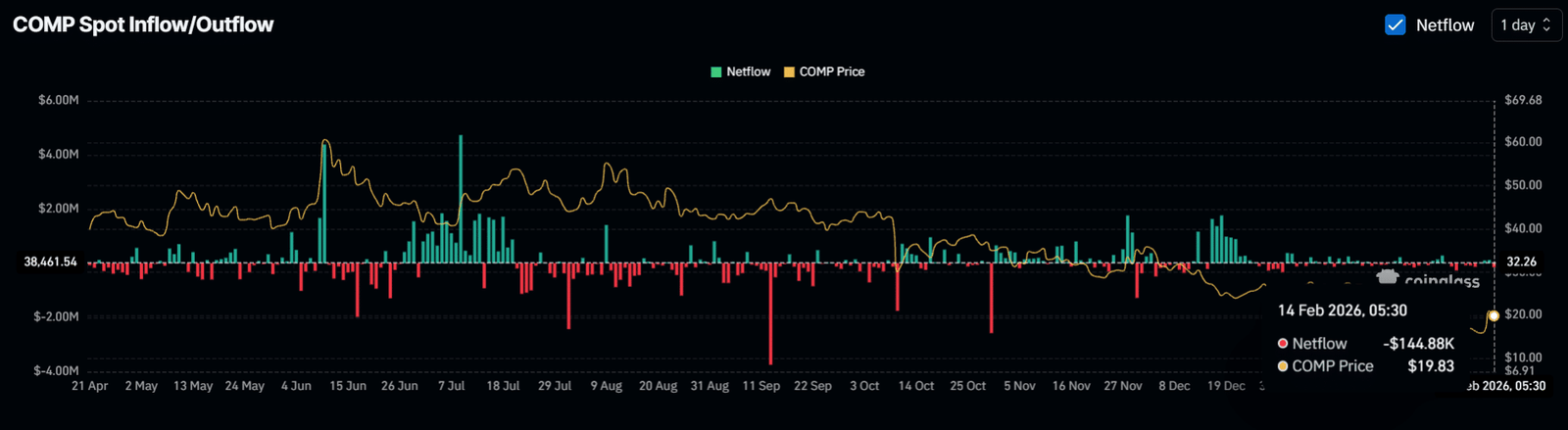Screen dimensions: 1568x430
Task: Click the $4.00M left axis label
Action: click(x=58, y=155)
